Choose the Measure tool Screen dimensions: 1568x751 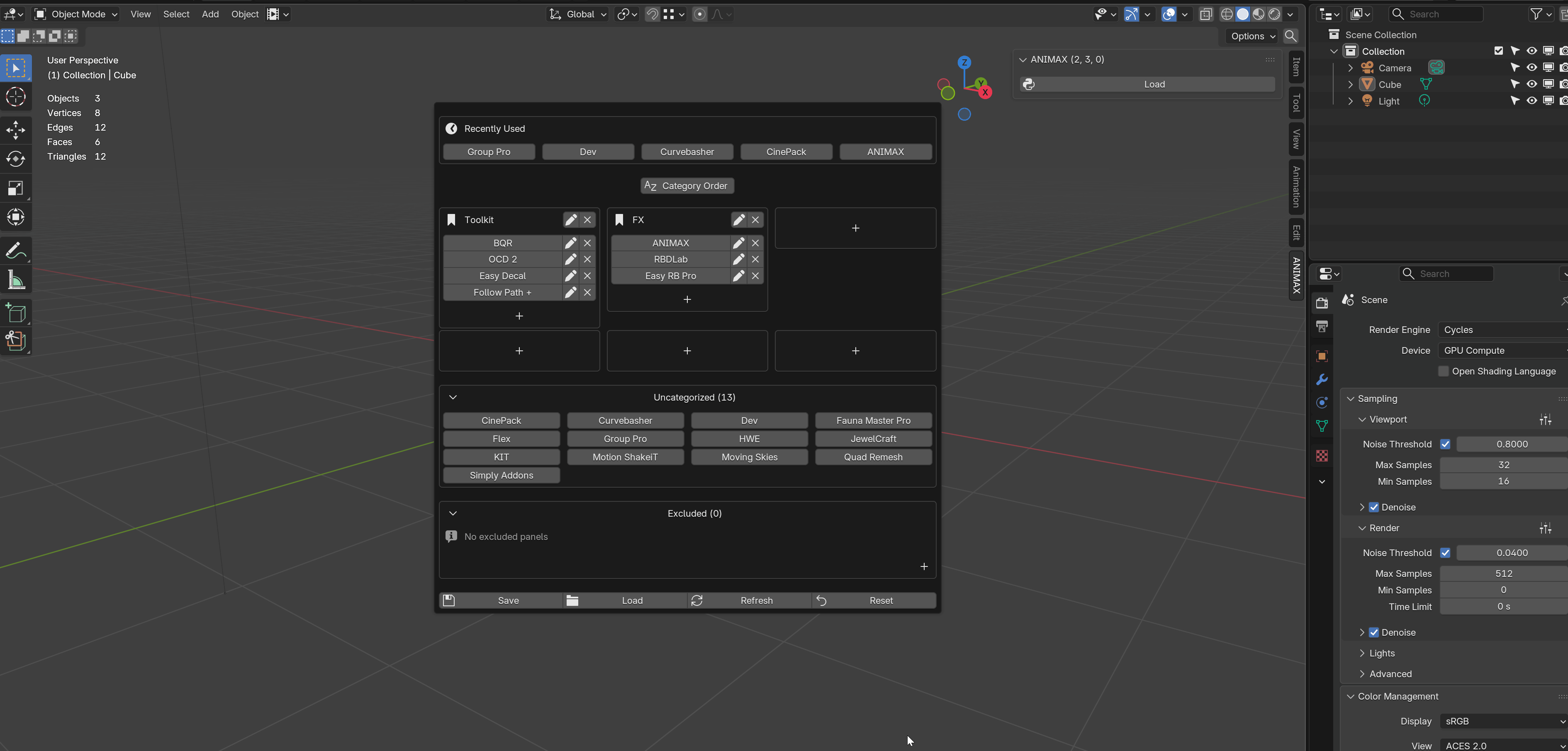(16, 280)
